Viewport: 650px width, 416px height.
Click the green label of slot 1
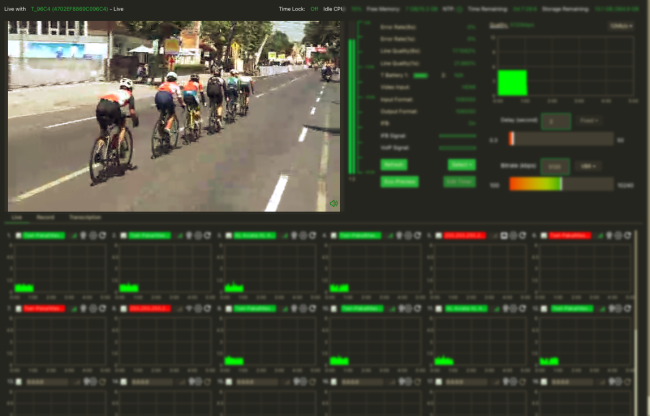44,235
